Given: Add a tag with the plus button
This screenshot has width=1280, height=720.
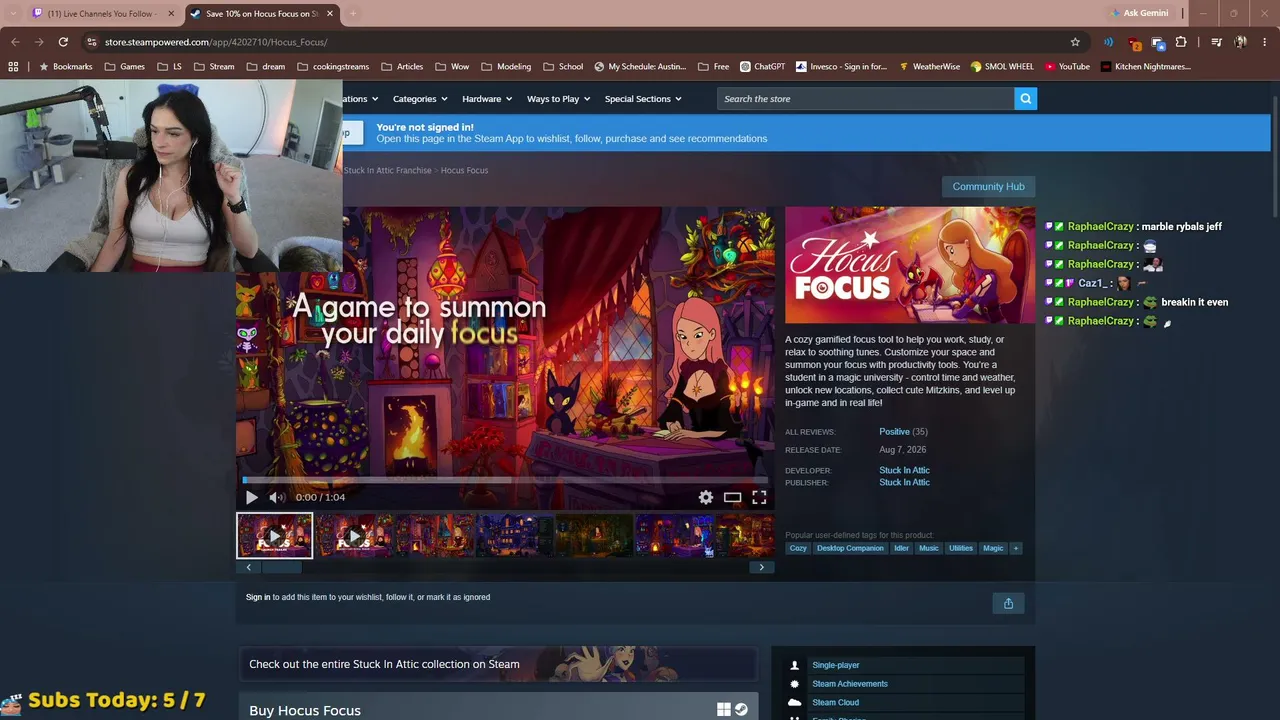Looking at the screenshot, I should [1016, 548].
